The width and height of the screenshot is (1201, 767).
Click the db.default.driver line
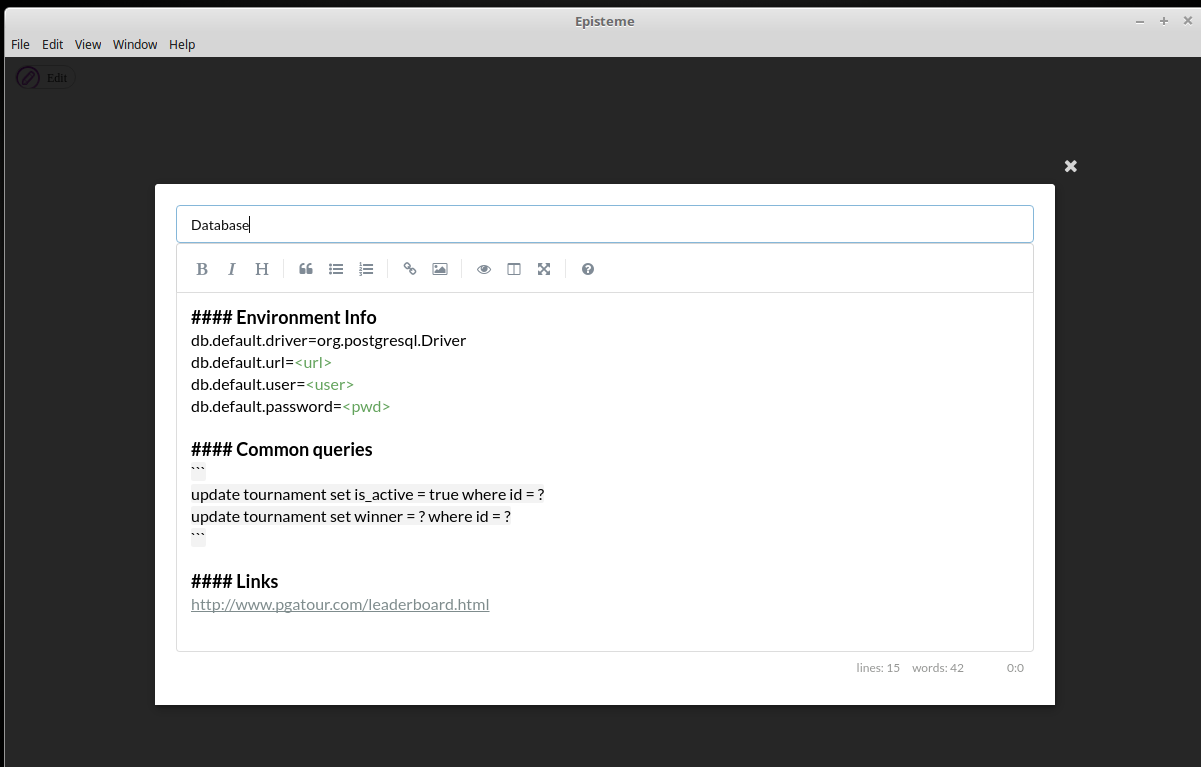pos(329,340)
